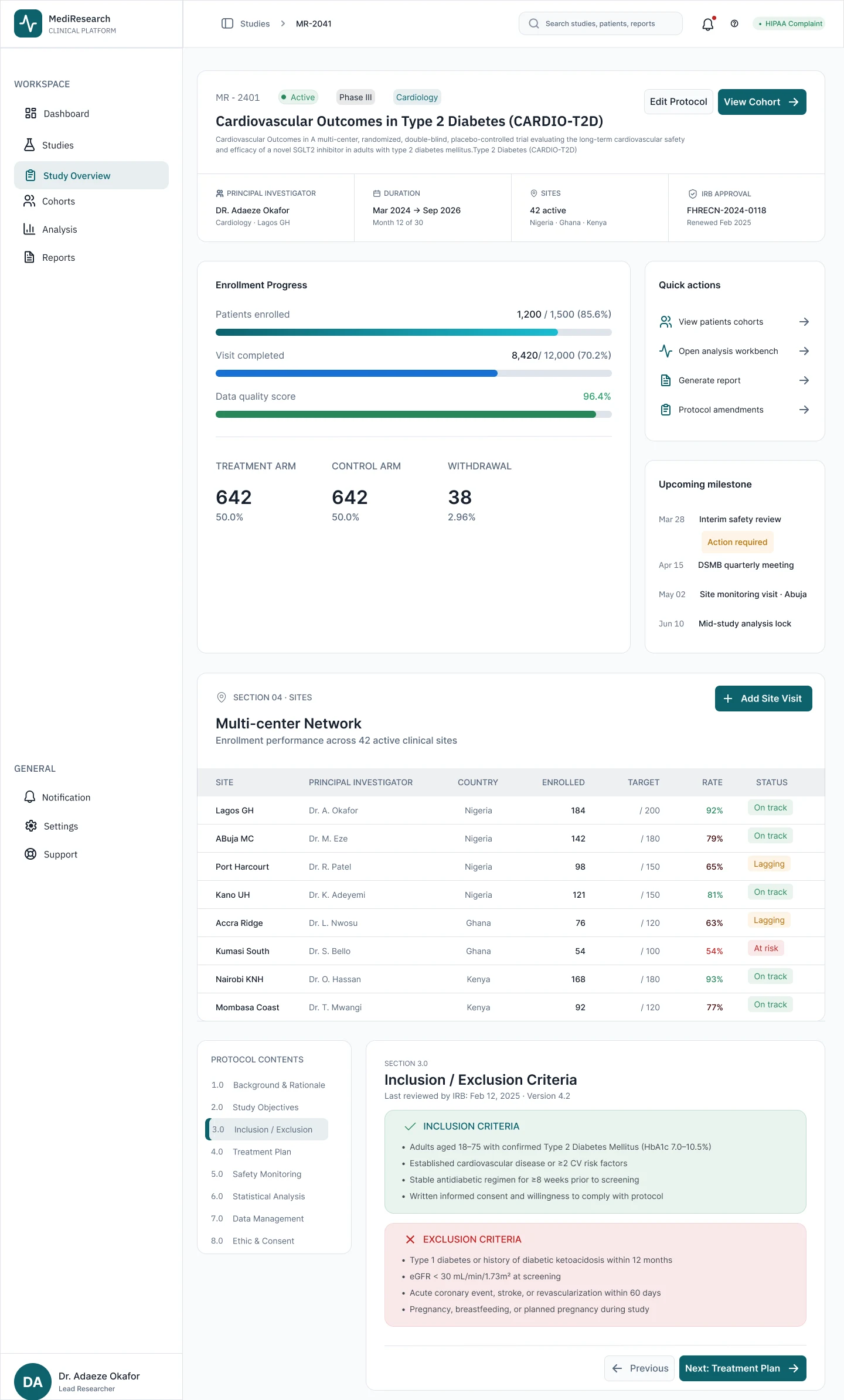The width and height of the screenshot is (844, 1400).
Task: Click the Add Site Visit plus icon
Action: (728, 699)
